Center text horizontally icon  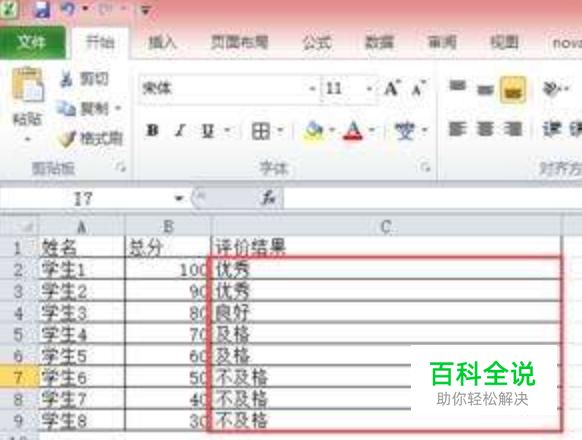click(485, 129)
